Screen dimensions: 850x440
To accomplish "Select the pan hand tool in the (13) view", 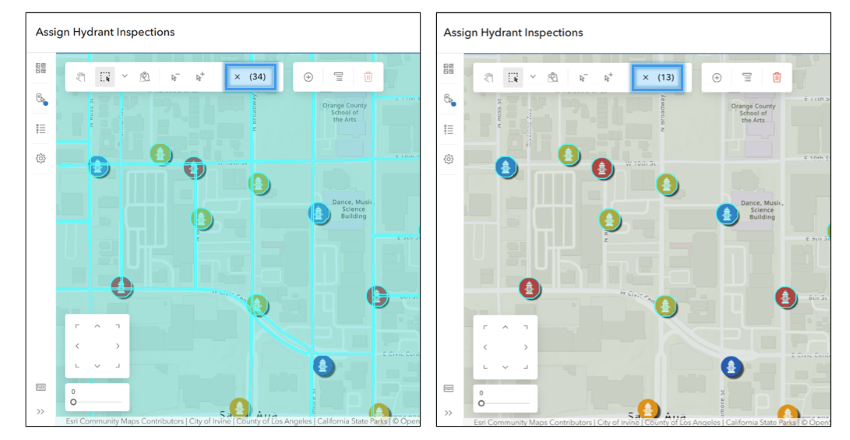I will pyautogui.click(x=488, y=77).
